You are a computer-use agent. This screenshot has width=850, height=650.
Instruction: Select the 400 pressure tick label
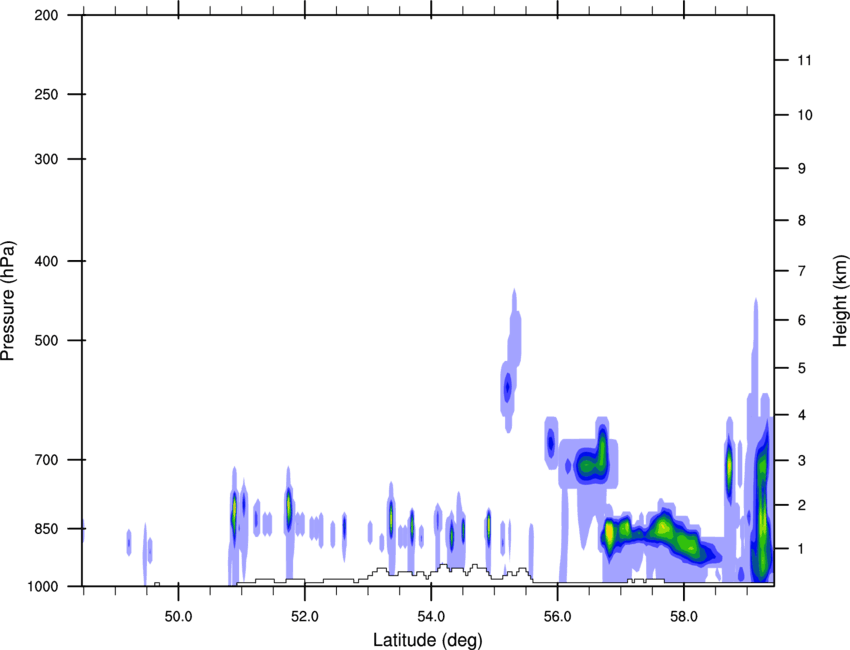[x=46, y=261]
